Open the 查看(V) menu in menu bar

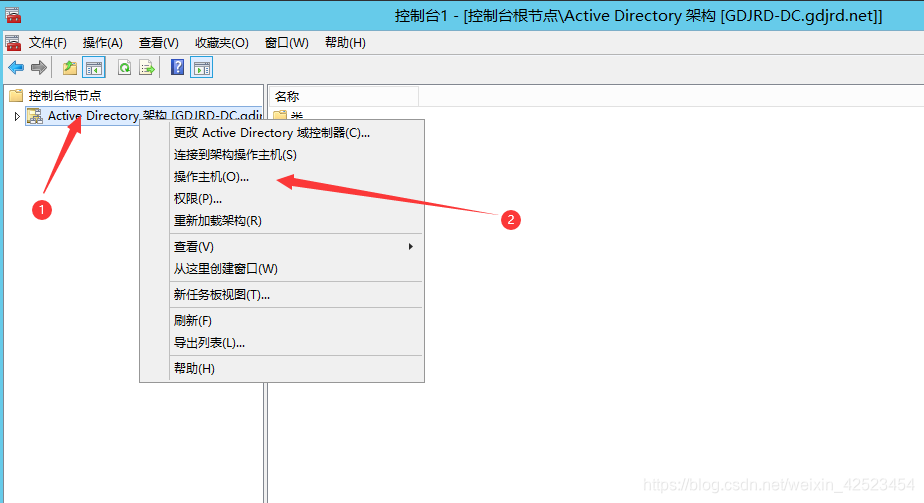tap(159, 42)
